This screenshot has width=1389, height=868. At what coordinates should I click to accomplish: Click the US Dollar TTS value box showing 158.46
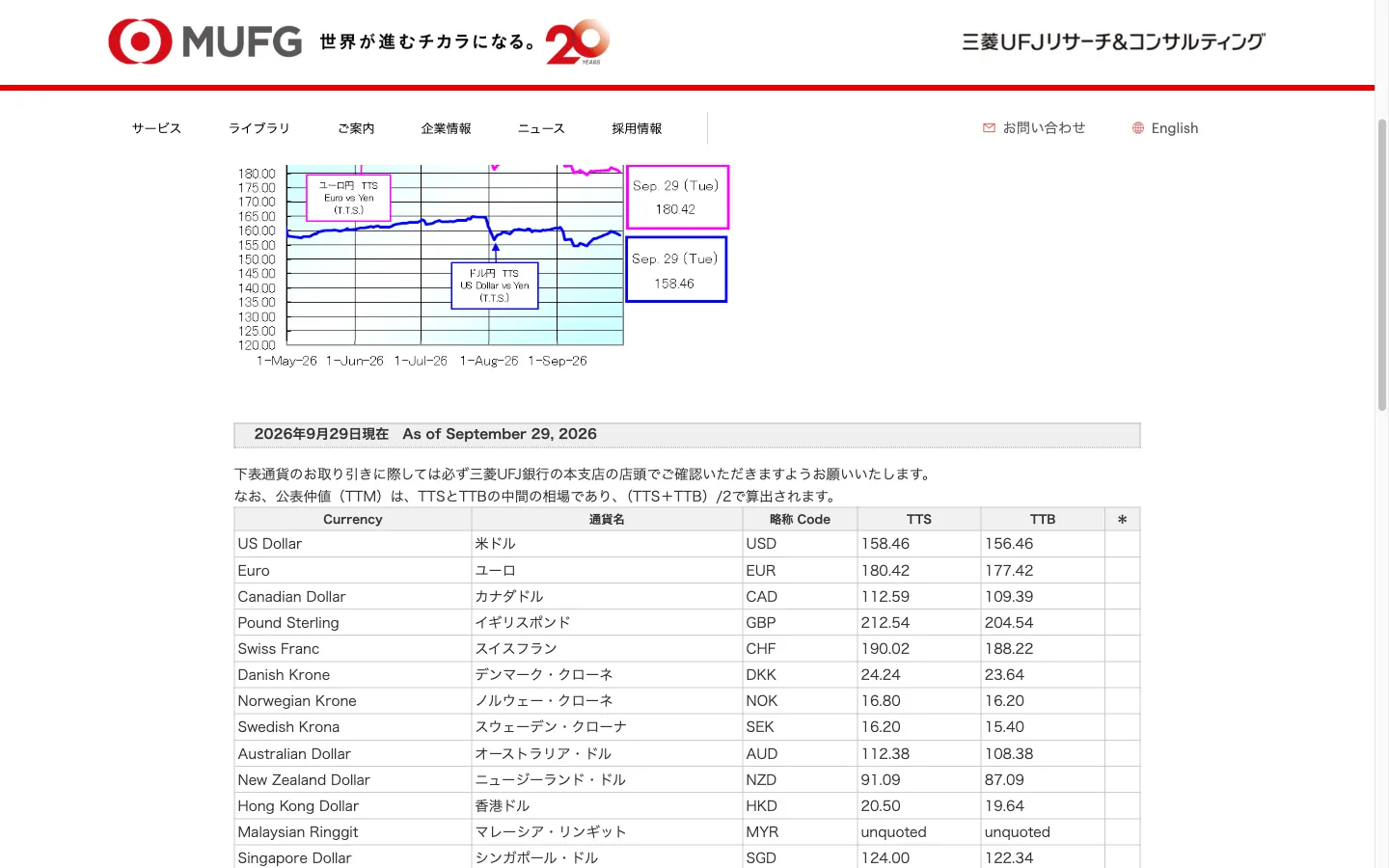(676, 270)
